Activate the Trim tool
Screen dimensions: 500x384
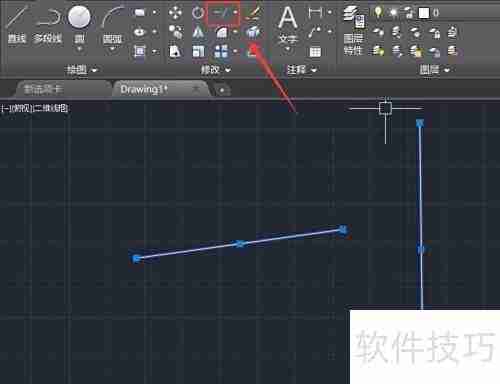point(221,13)
